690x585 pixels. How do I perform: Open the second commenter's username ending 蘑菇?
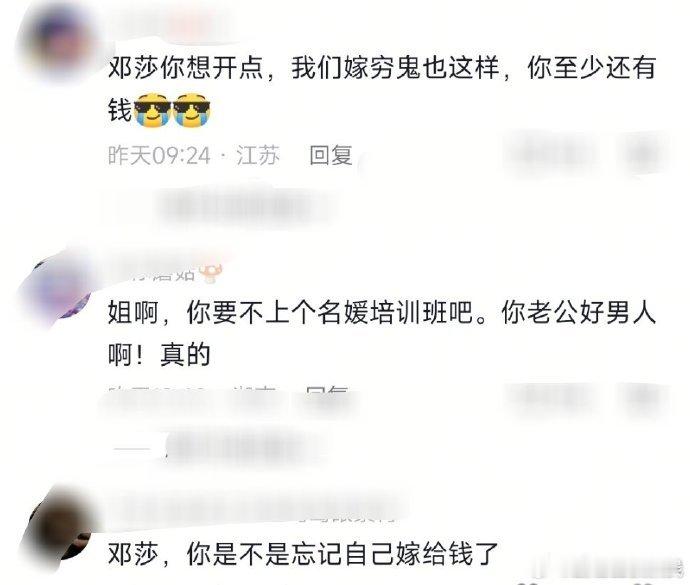click(156, 273)
